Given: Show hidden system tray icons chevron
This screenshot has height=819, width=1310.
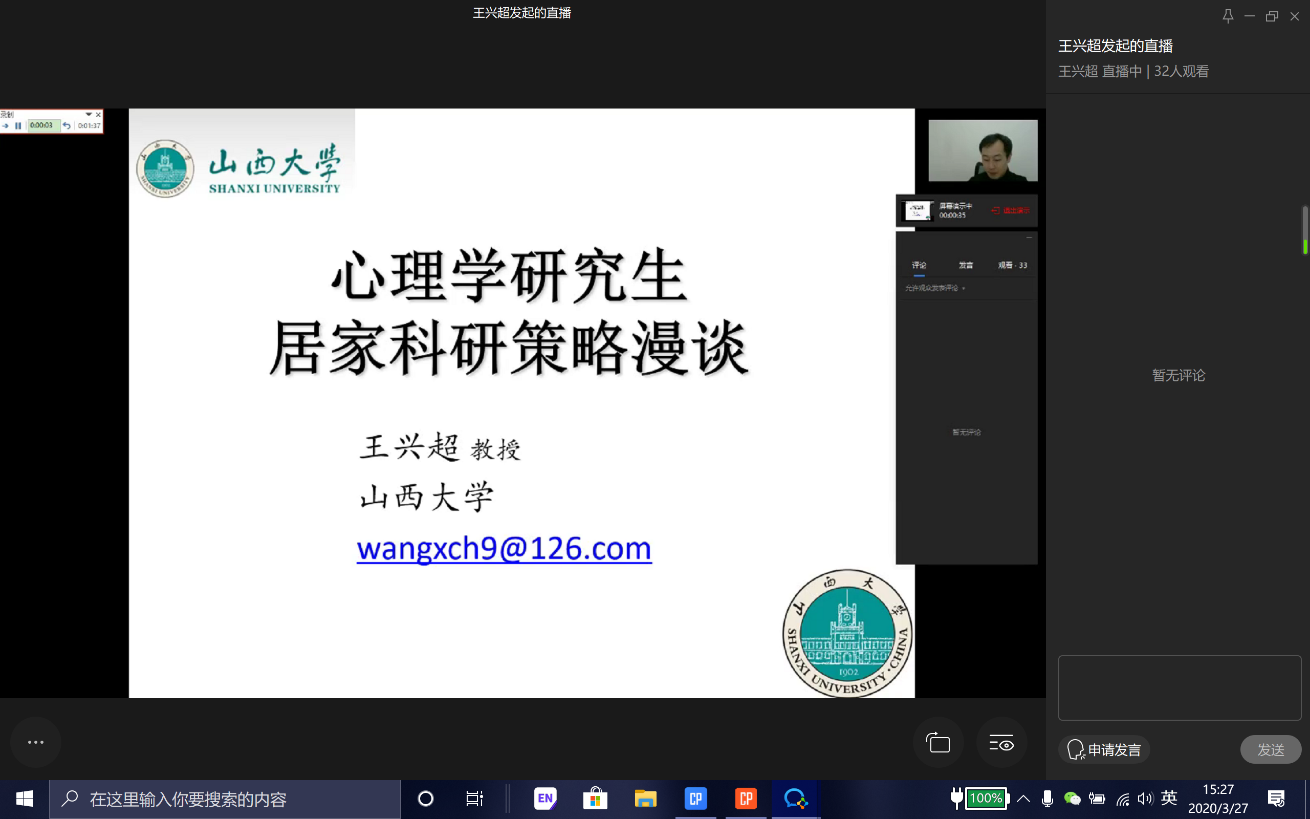Looking at the screenshot, I should point(1023,798).
